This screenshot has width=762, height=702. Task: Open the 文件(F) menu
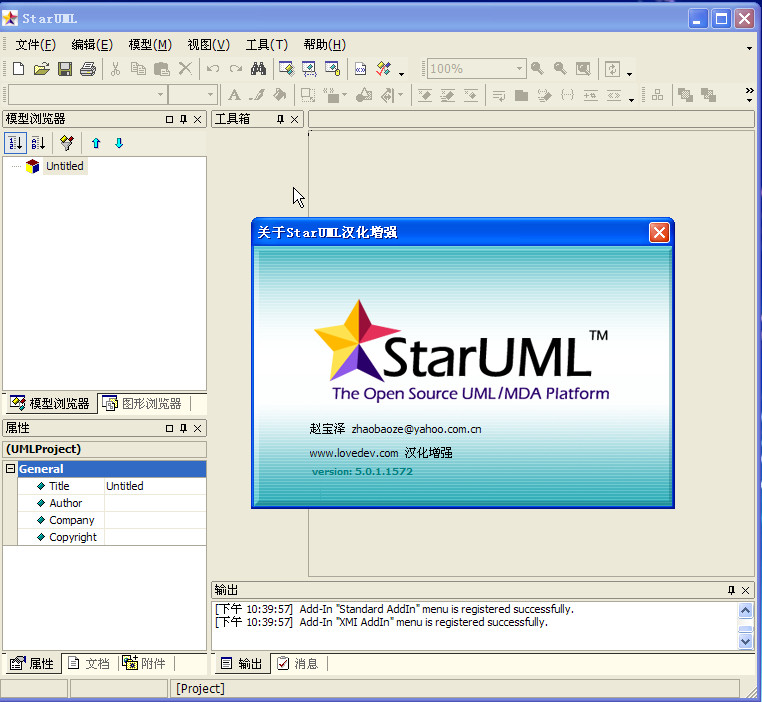(x=35, y=44)
